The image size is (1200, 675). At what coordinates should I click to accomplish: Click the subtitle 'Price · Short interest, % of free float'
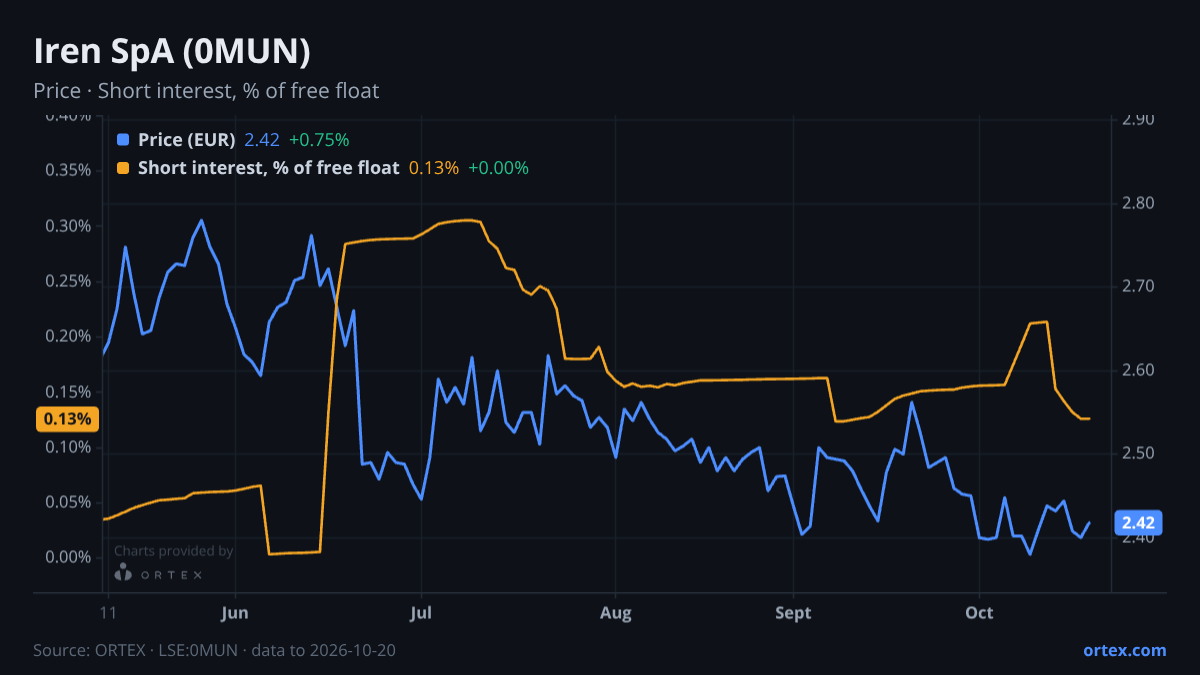(206, 91)
